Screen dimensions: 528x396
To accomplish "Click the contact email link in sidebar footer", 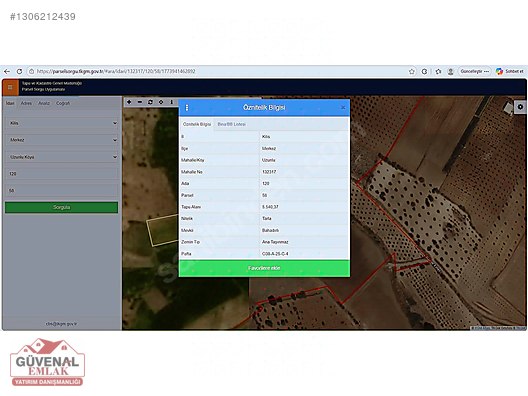I will point(61,324).
